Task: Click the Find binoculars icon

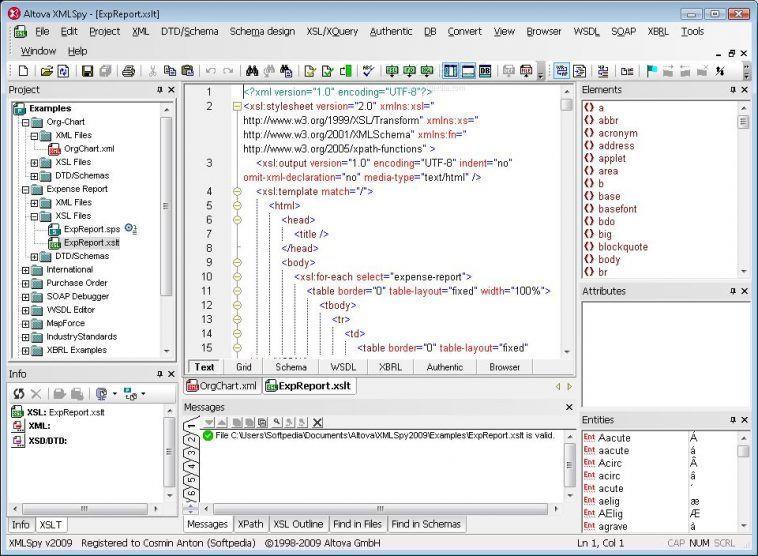Action: pyautogui.click(x=252, y=72)
